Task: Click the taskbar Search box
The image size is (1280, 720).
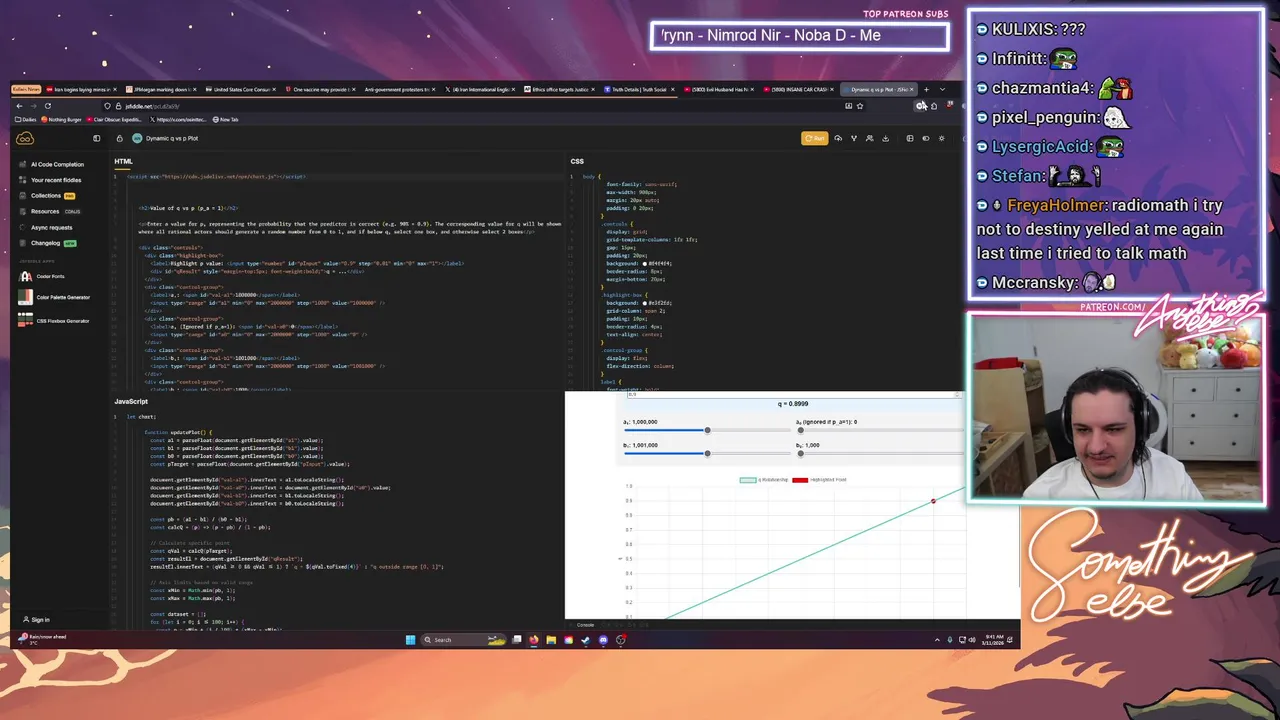Action: tap(463, 640)
